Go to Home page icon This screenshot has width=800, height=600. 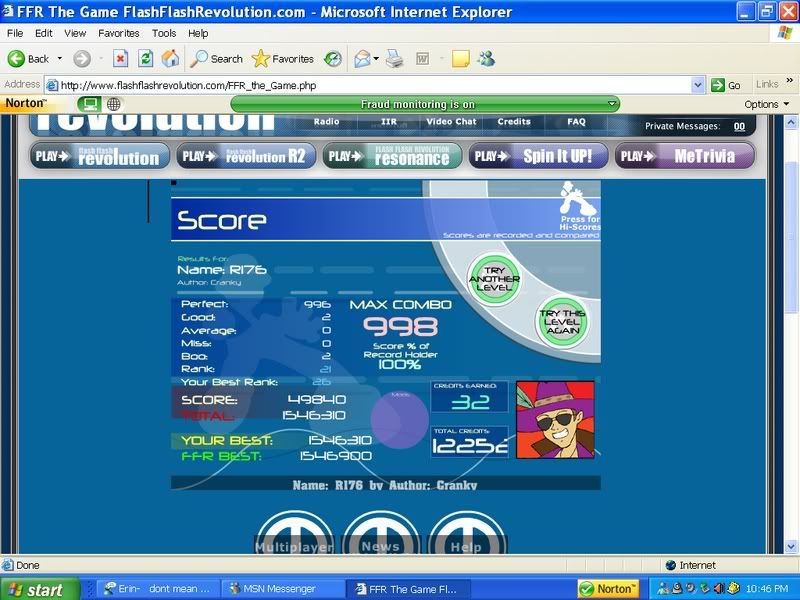pos(170,59)
